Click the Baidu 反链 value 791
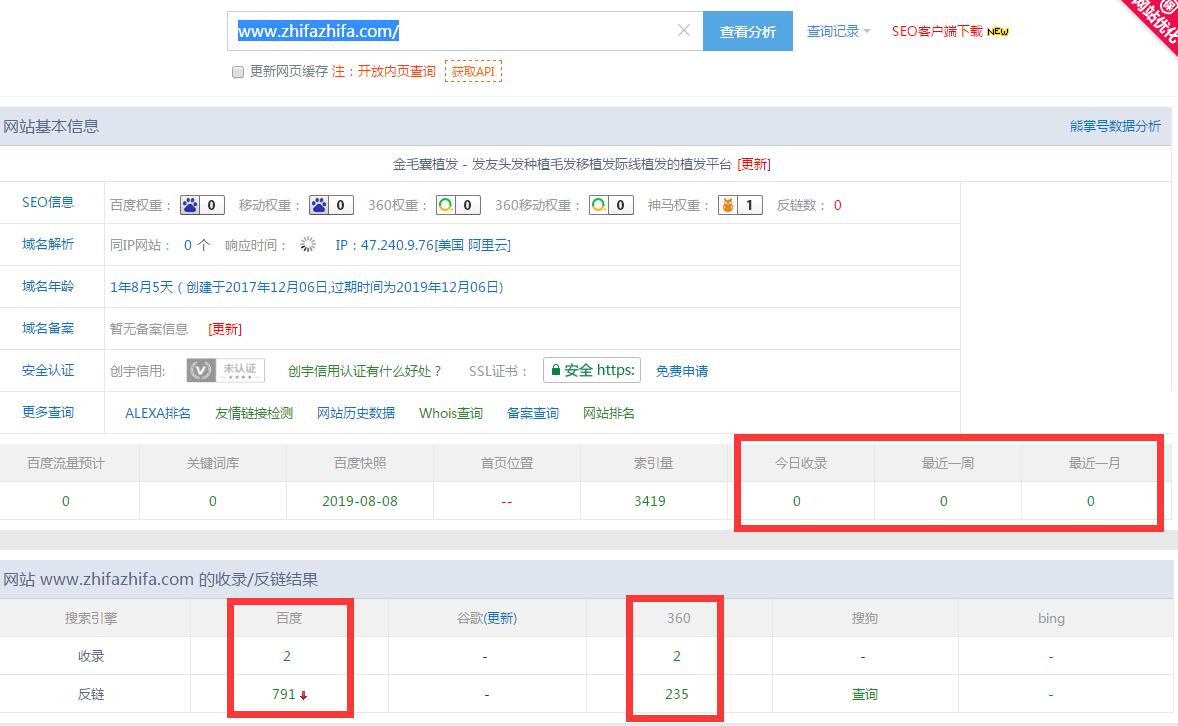Viewport: 1178px width, 726px height. point(284,694)
